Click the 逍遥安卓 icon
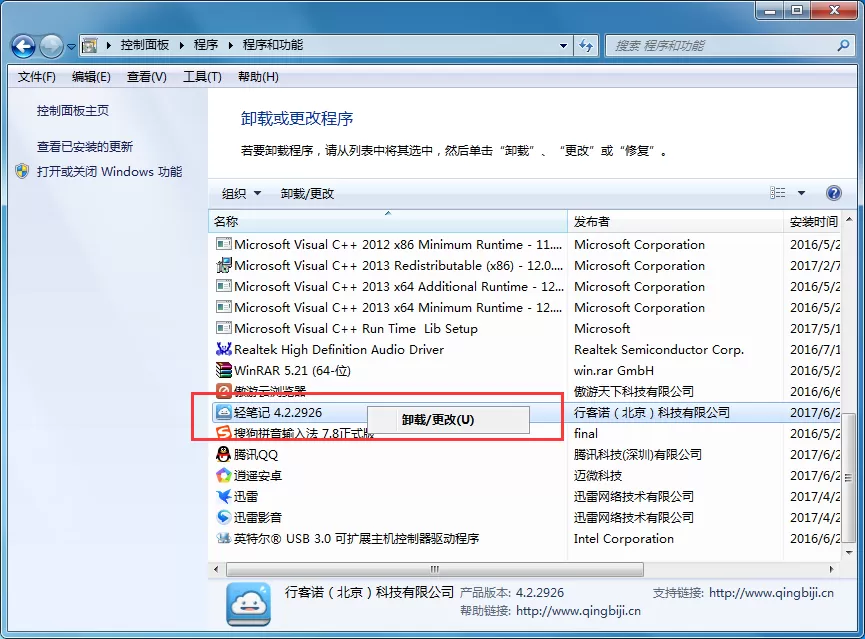Screen dimensions: 865x639 pos(223,475)
